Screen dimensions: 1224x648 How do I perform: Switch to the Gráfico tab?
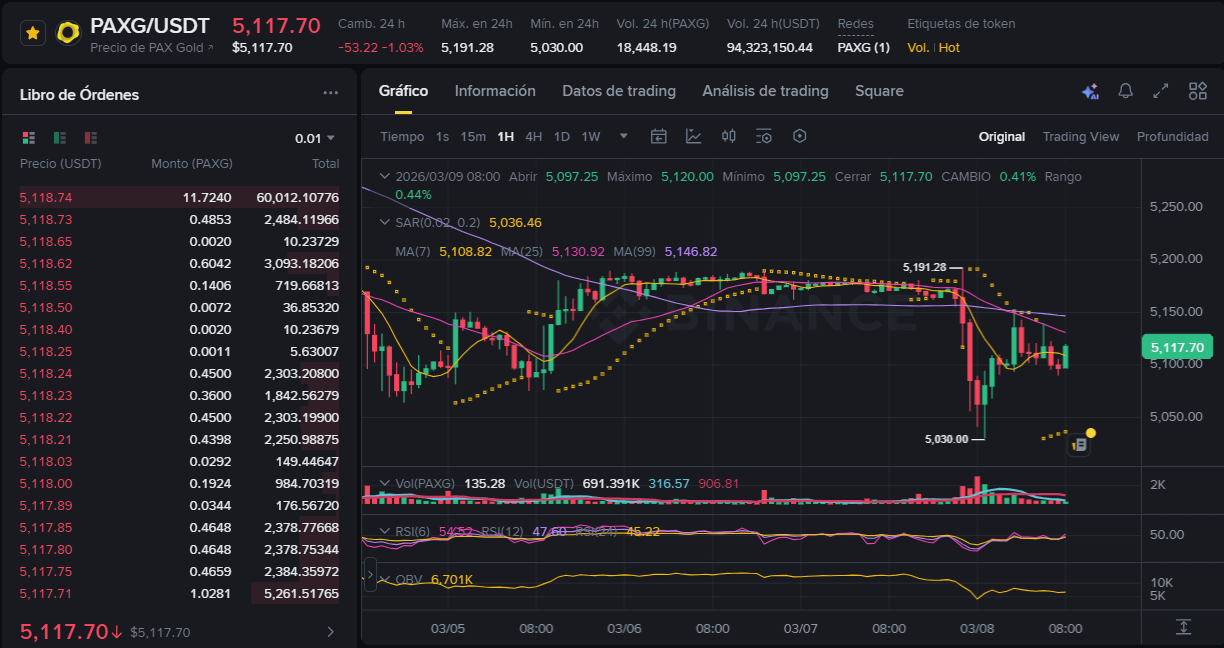click(403, 91)
